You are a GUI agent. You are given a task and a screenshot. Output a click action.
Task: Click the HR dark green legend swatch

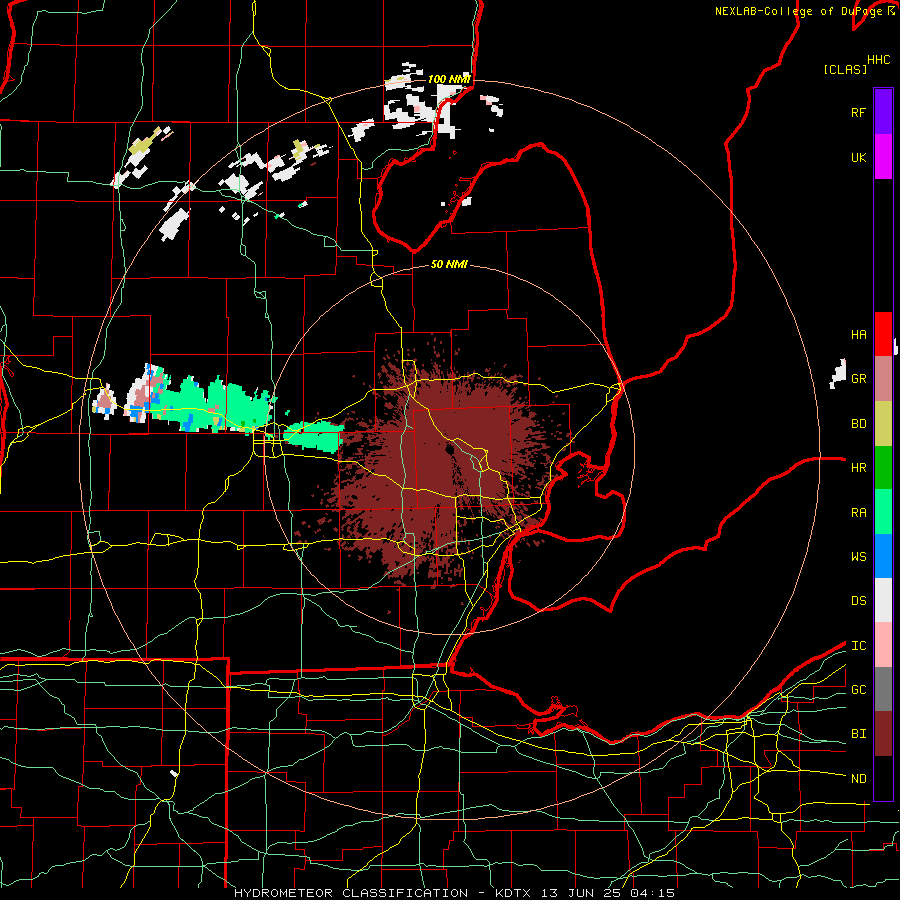point(883,468)
